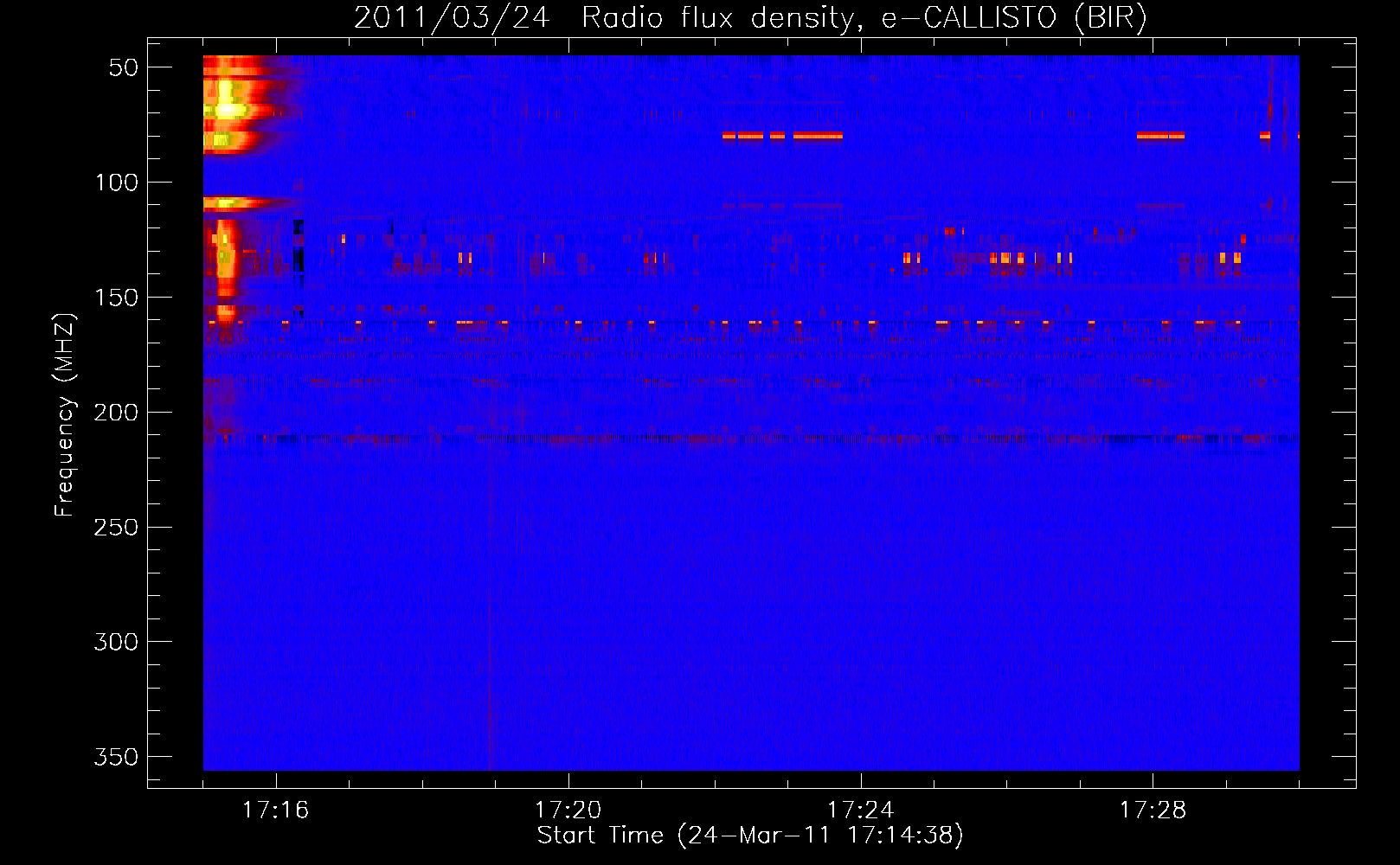Click the 'Frequency (MHZ)' axis label
The image size is (1400, 865).
point(64,414)
